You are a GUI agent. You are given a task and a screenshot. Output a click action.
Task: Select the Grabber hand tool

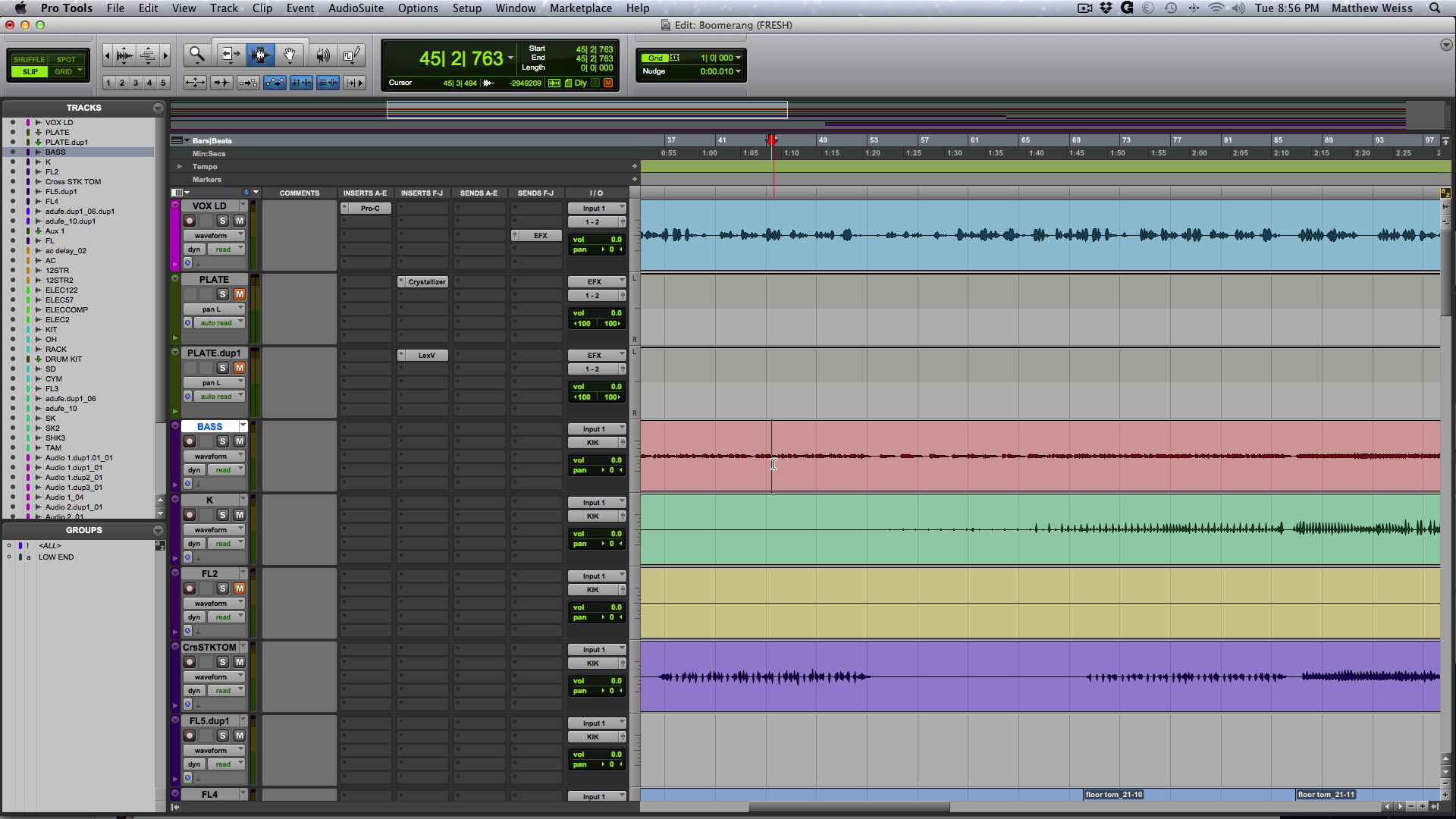pyautogui.click(x=290, y=55)
